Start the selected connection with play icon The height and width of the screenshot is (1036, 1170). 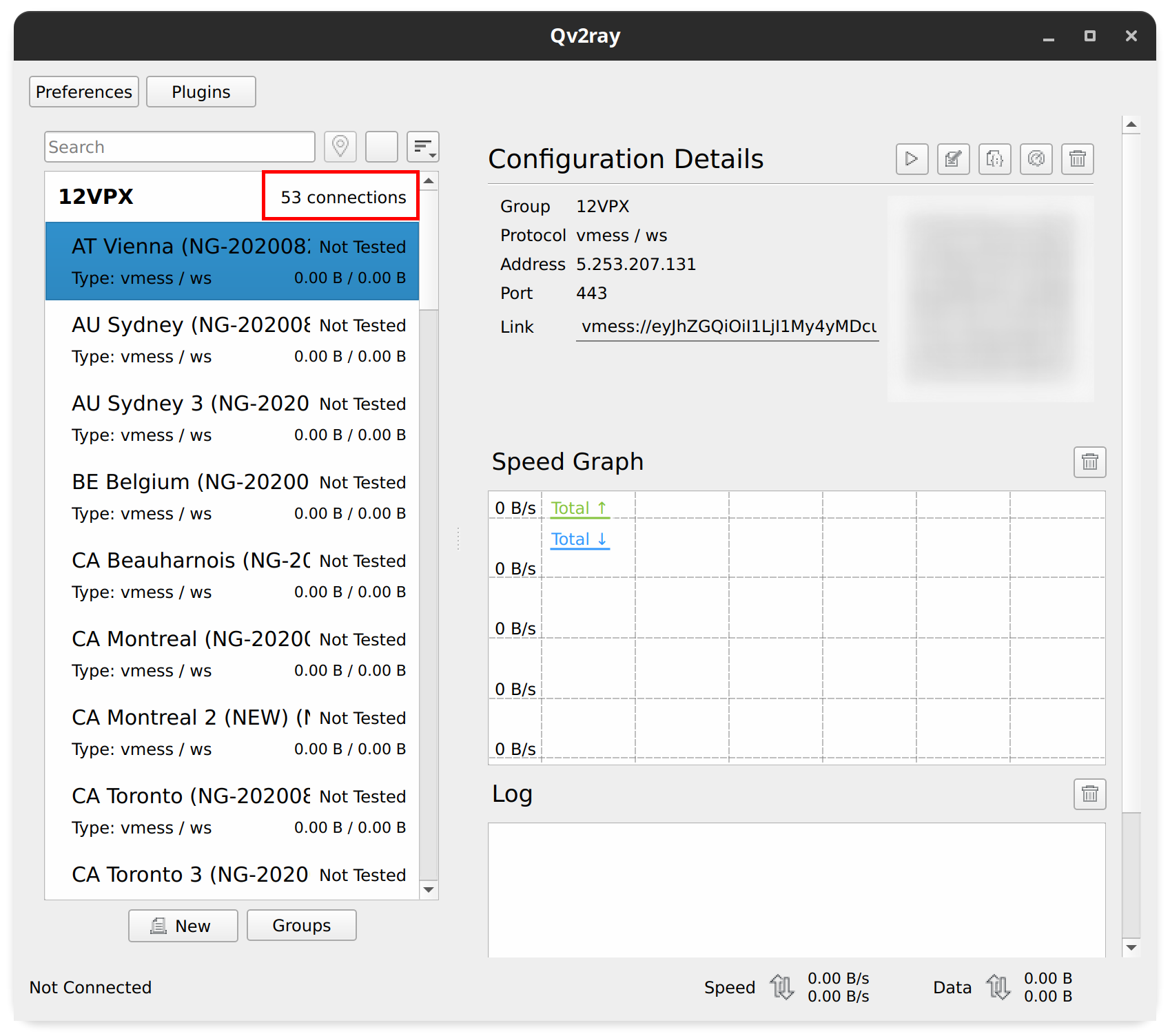click(912, 159)
